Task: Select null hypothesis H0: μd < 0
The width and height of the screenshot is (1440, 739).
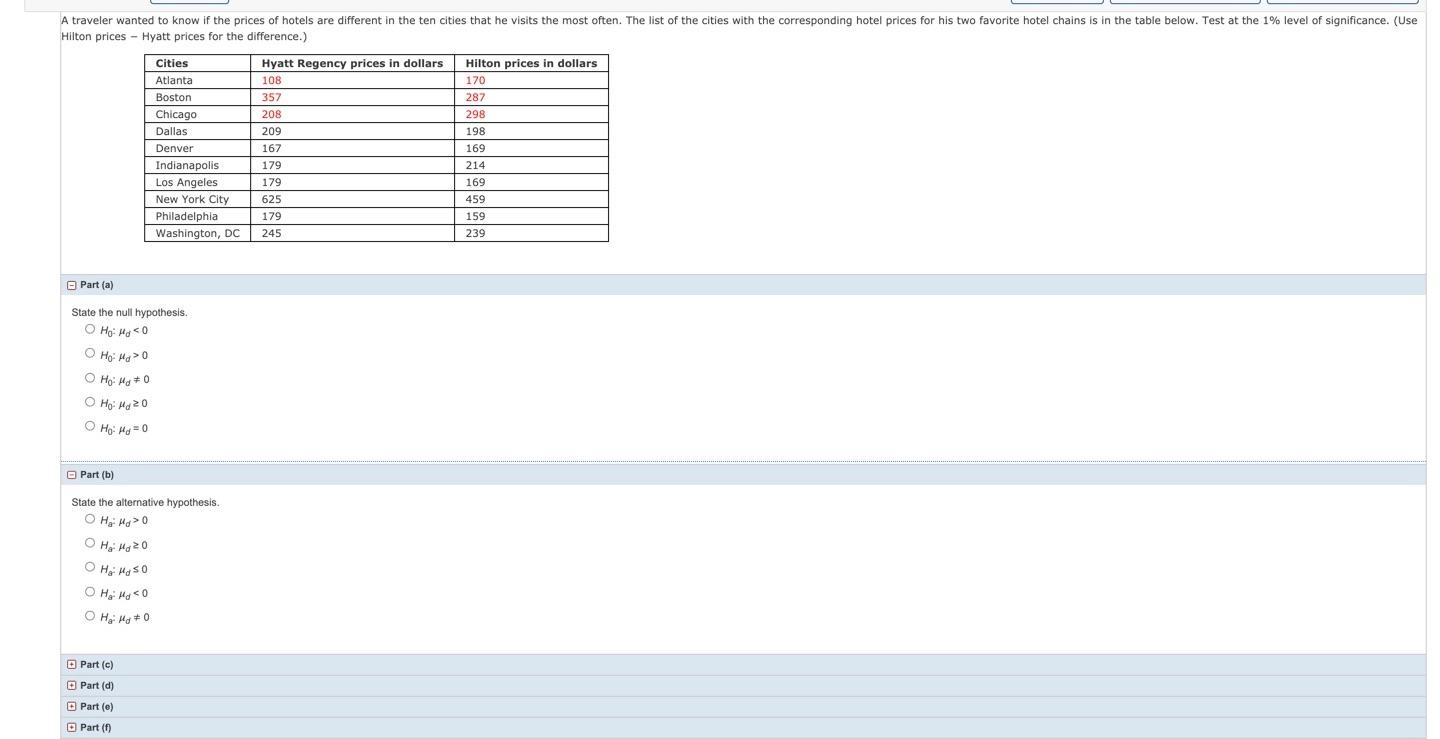Action: [90, 329]
